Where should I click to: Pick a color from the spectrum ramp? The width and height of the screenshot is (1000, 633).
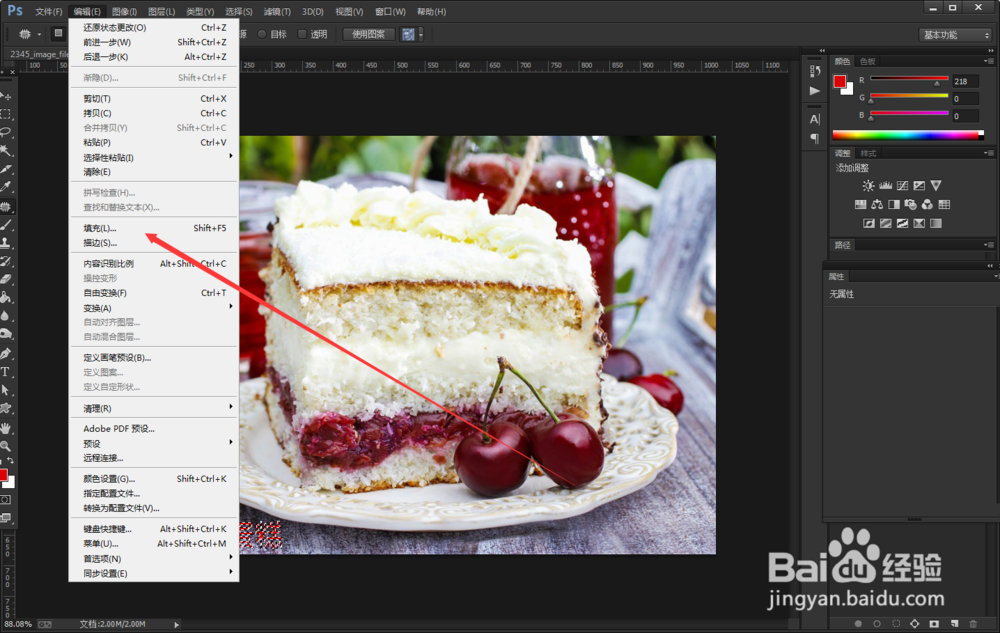[908, 135]
